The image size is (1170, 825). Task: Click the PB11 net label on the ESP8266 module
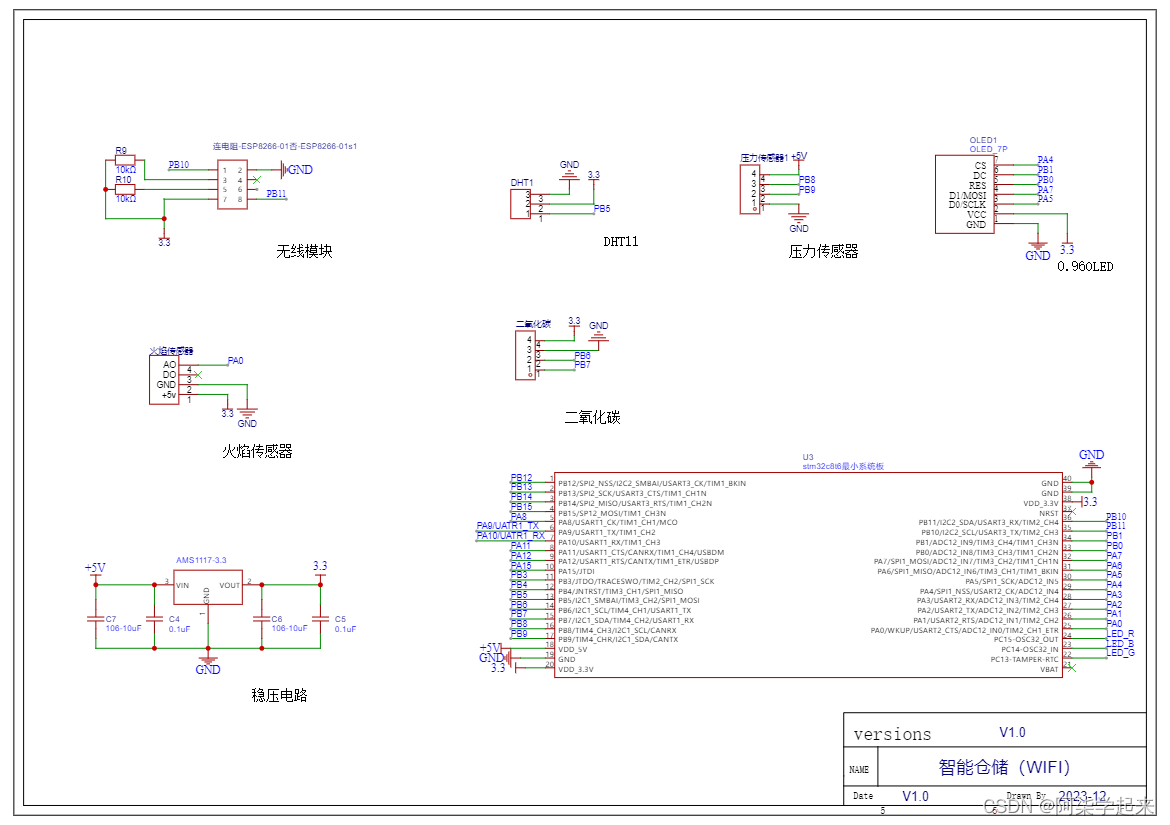276,193
